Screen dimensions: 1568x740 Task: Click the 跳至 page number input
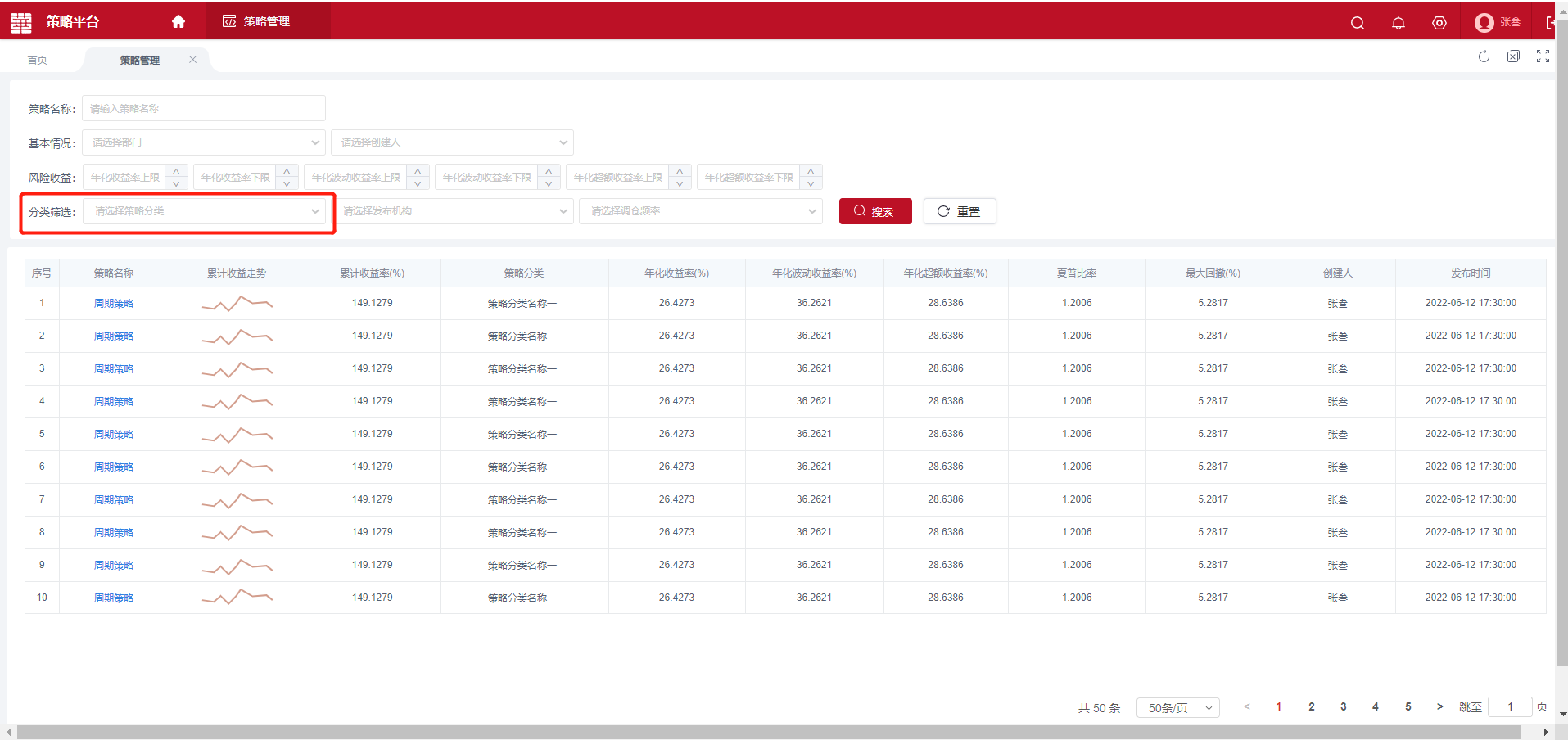tap(1510, 706)
